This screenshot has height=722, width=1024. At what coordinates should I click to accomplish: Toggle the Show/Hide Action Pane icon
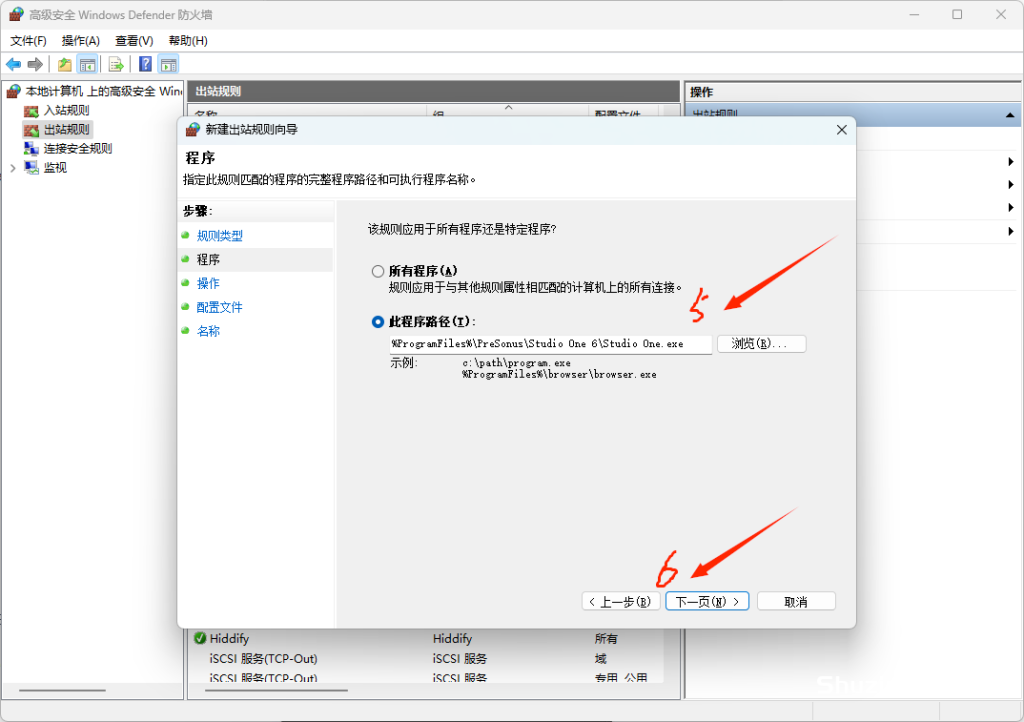click(168, 64)
